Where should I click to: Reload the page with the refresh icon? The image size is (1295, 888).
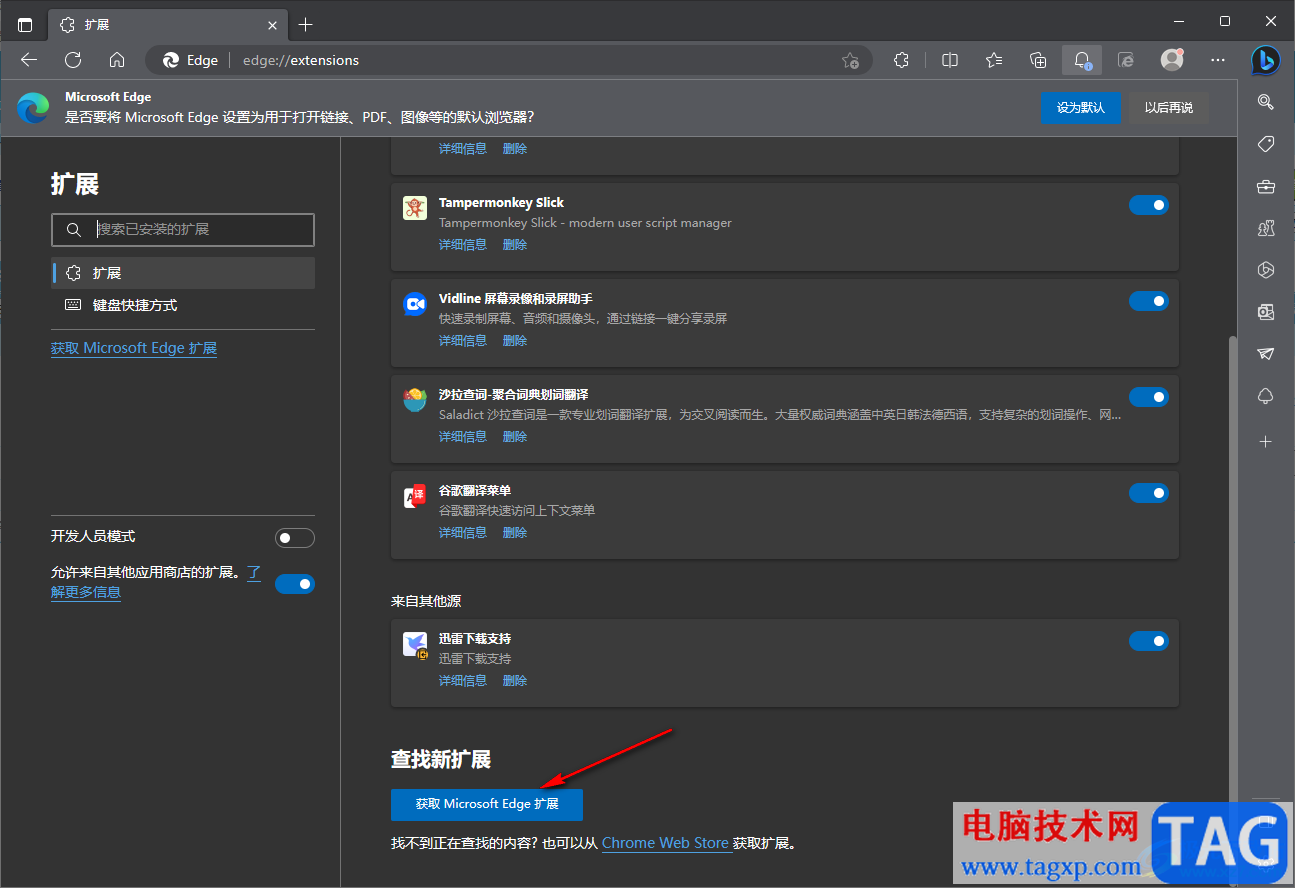[x=73, y=60]
